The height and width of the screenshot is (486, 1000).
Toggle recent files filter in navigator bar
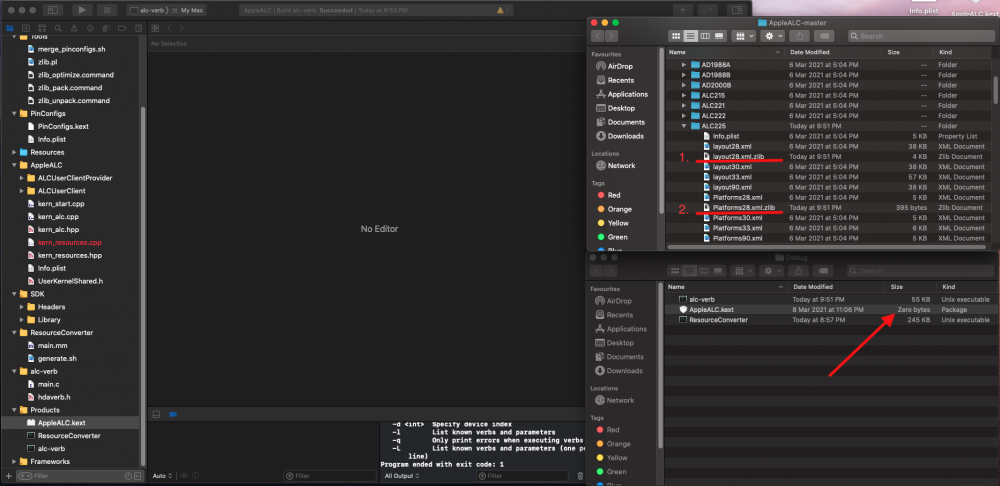coord(128,476)
